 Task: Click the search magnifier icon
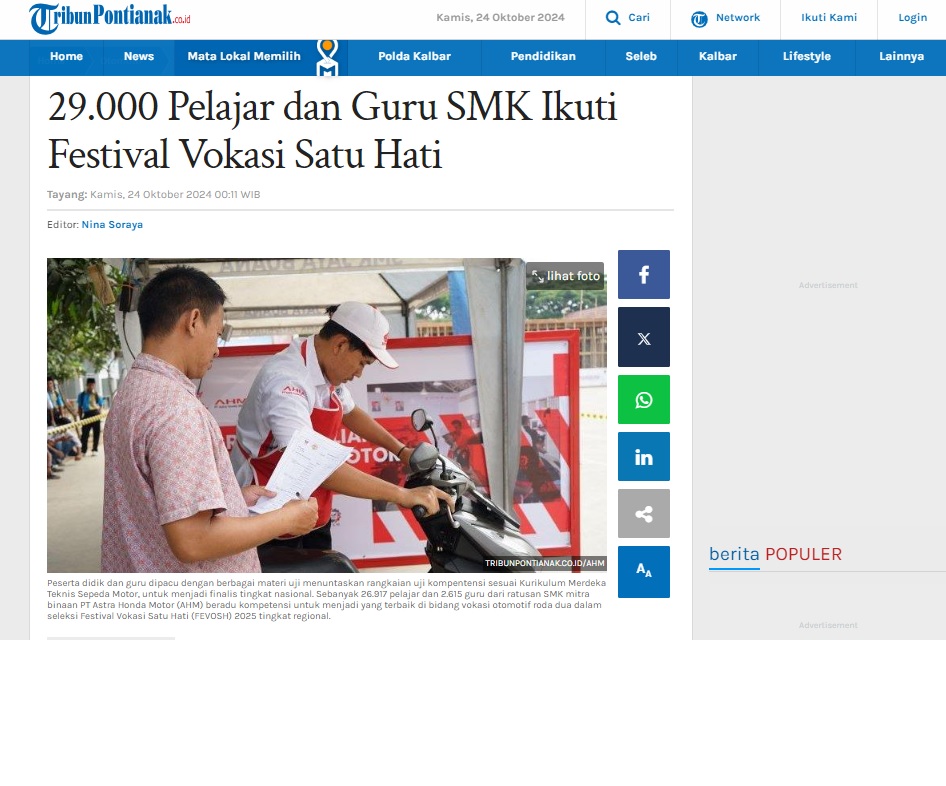click(613, 17)
